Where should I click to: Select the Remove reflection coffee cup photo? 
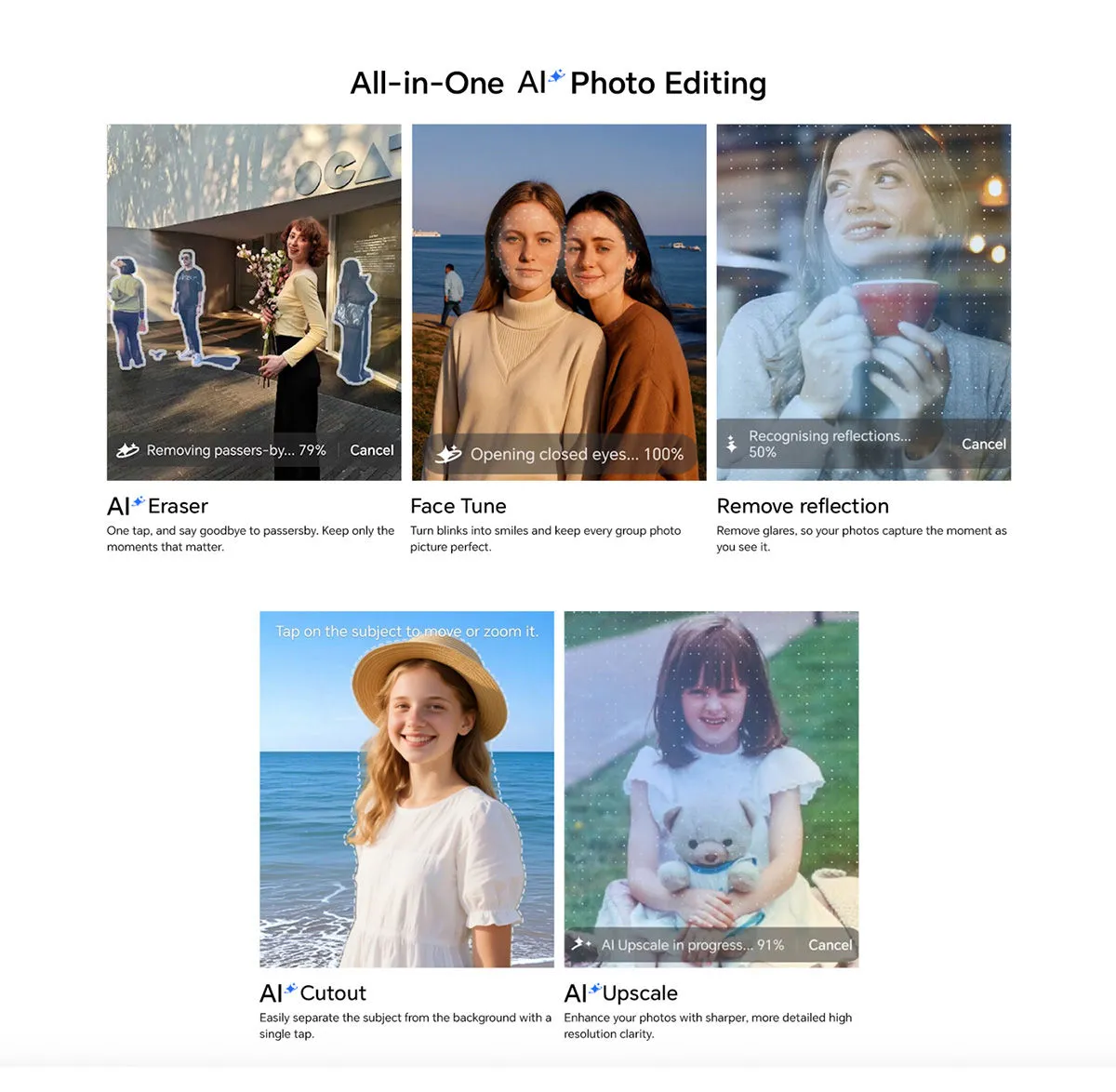pyautogui.click(x=864, y=302)
